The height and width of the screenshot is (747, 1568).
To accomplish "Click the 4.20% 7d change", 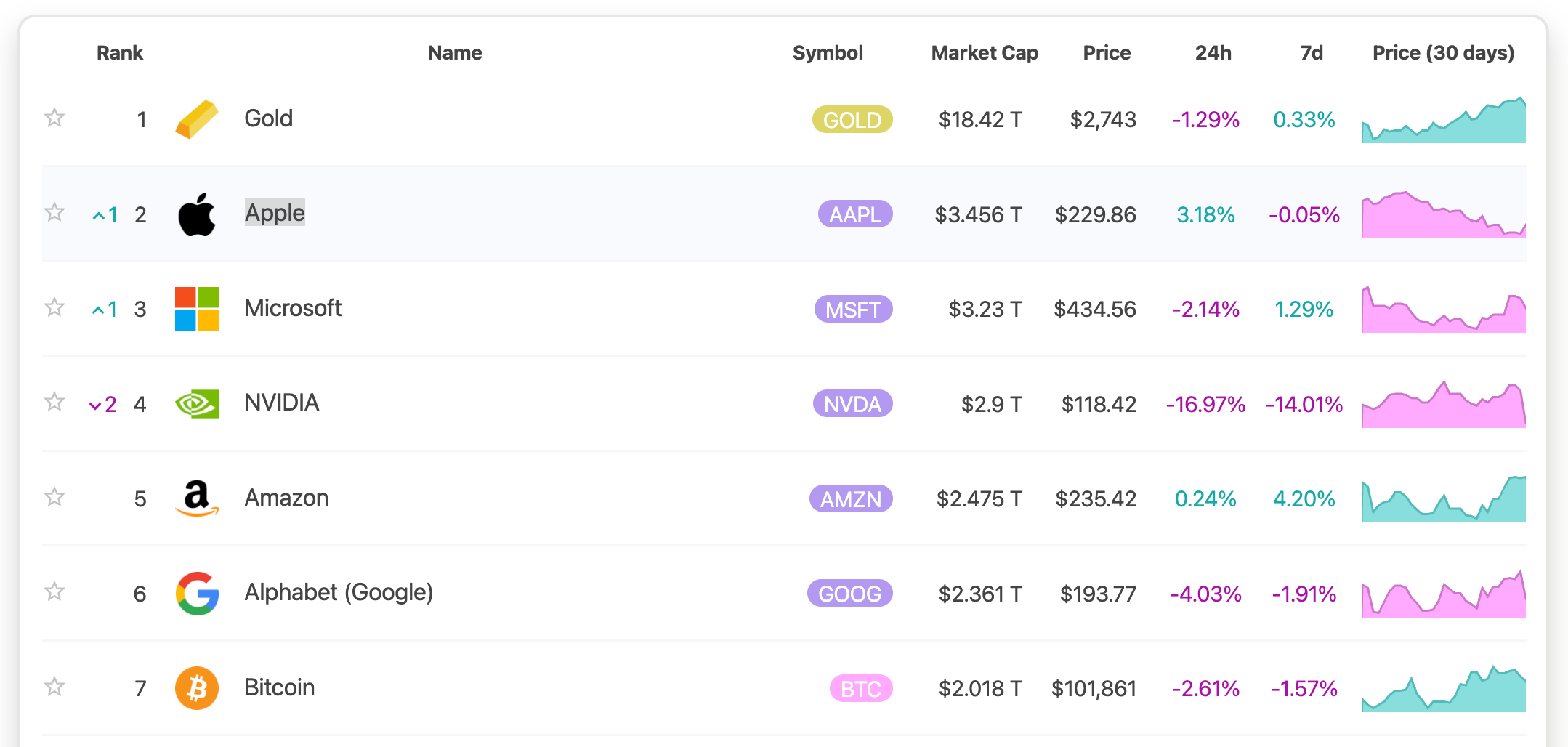I will 1304,498.
